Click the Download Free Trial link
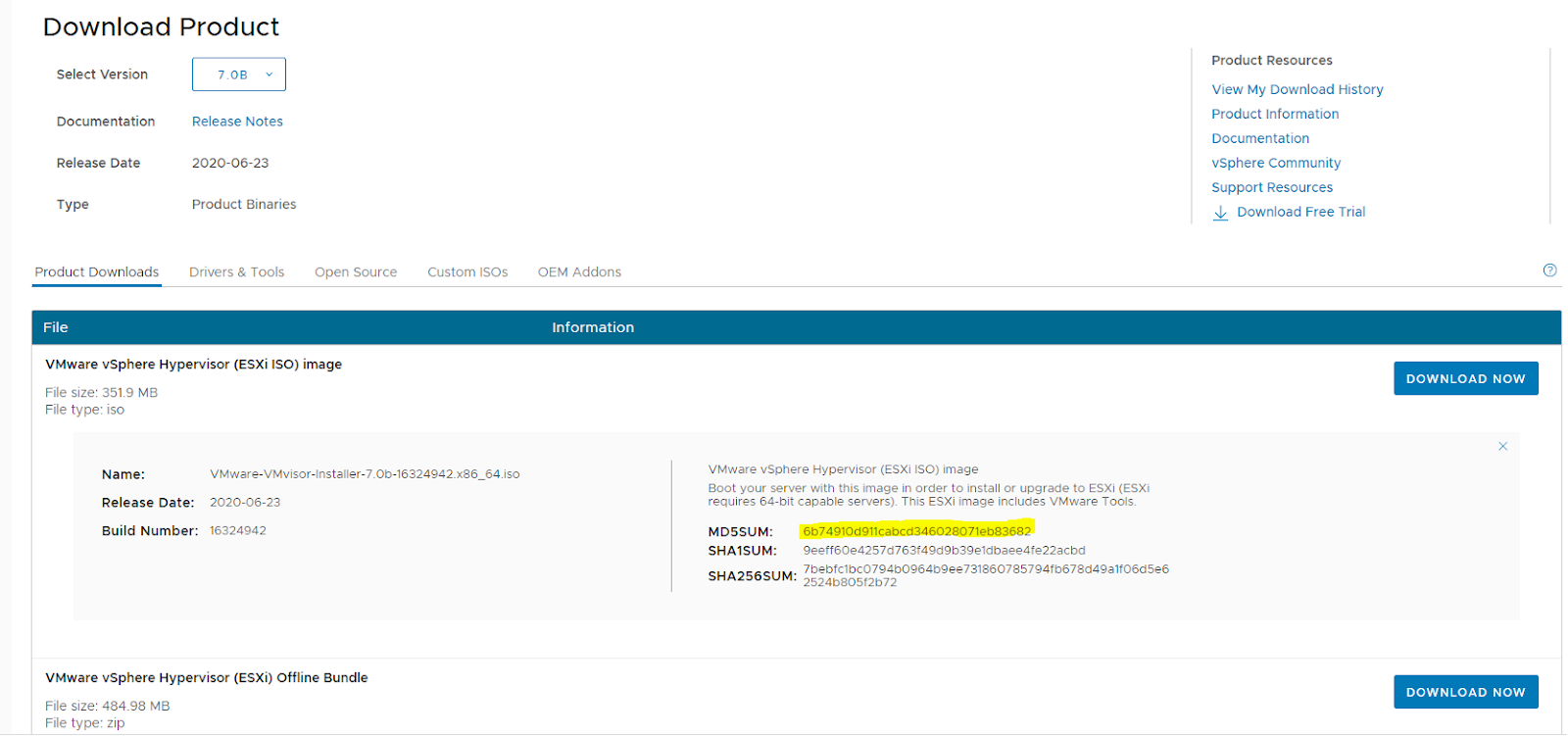This screenshot has height=736, width=1568. [x=1300, y=212]
